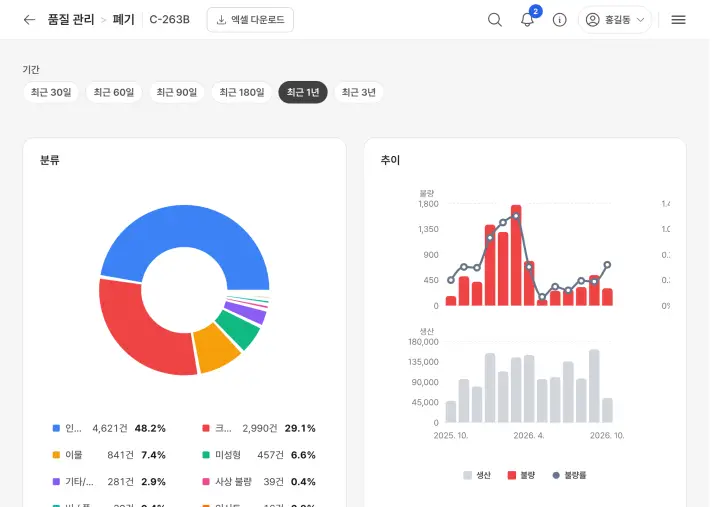The image size is (720, 507).
Task: Click the 2026. 4. axis label
Action: pyautogui.click(x=529, y=435)
